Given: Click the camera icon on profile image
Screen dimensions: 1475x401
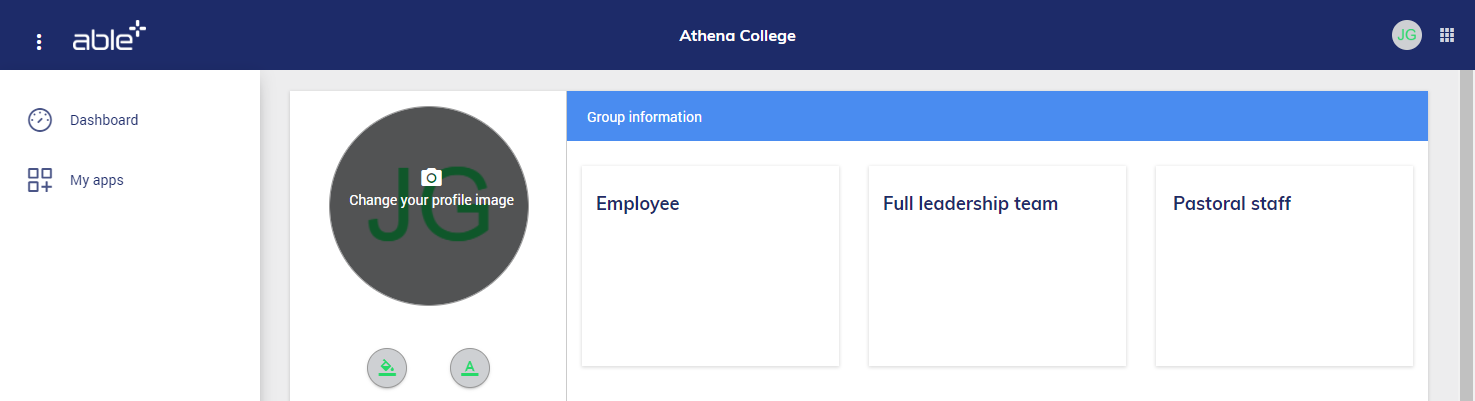Looking at the screenshot, I should pos(431,177).
